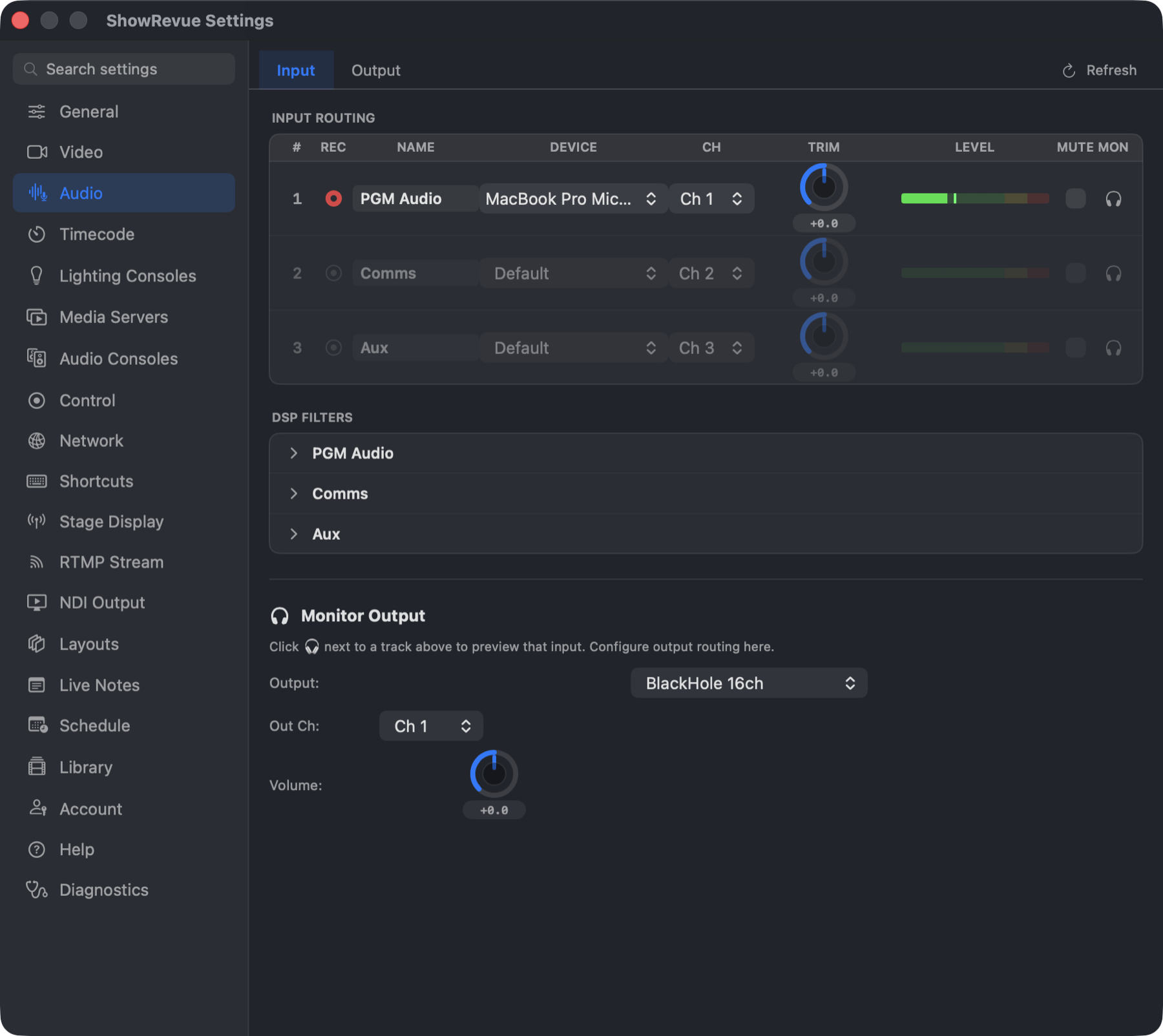Open Stage Display via its antenna icon
The image size is (1163, 1036).
pyautogui.click(x=37, y=521)
